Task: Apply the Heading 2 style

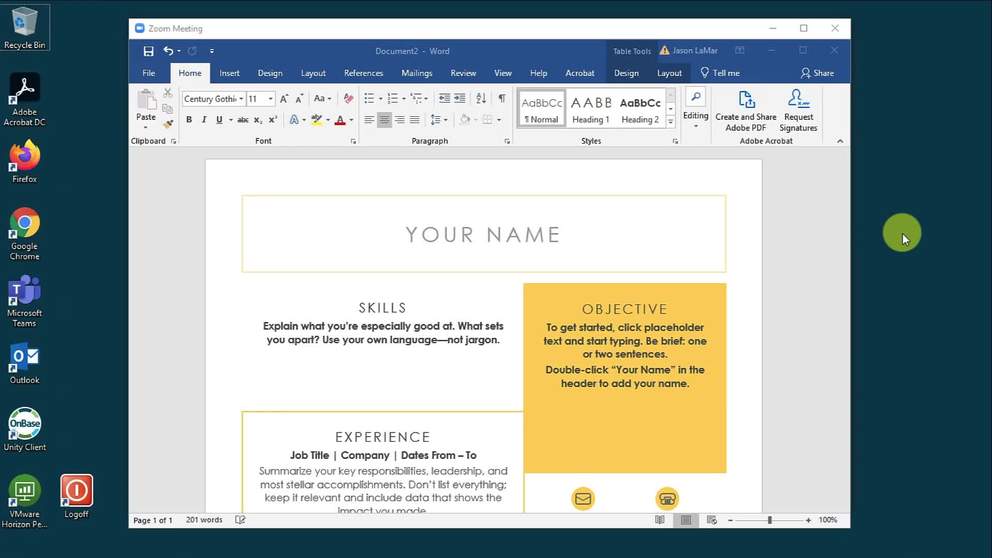Action: coord(640,109)
